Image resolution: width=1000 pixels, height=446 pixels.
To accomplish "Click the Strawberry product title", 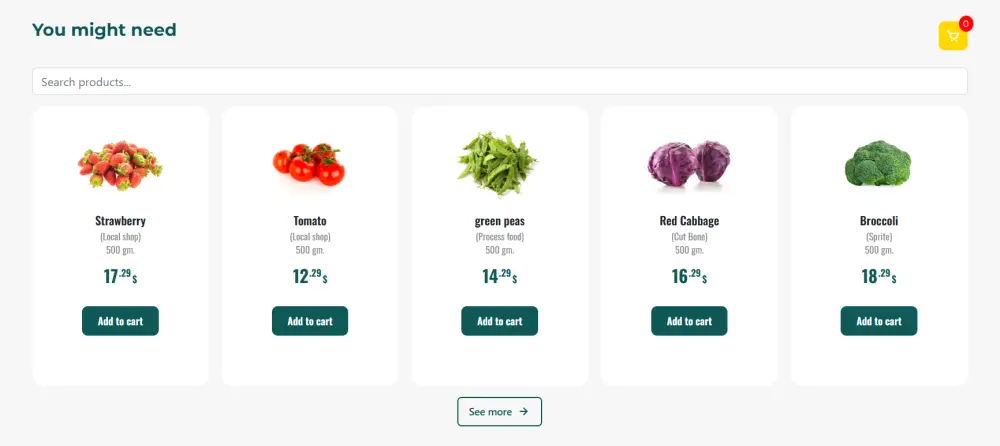I will click(x=121, y=221).
